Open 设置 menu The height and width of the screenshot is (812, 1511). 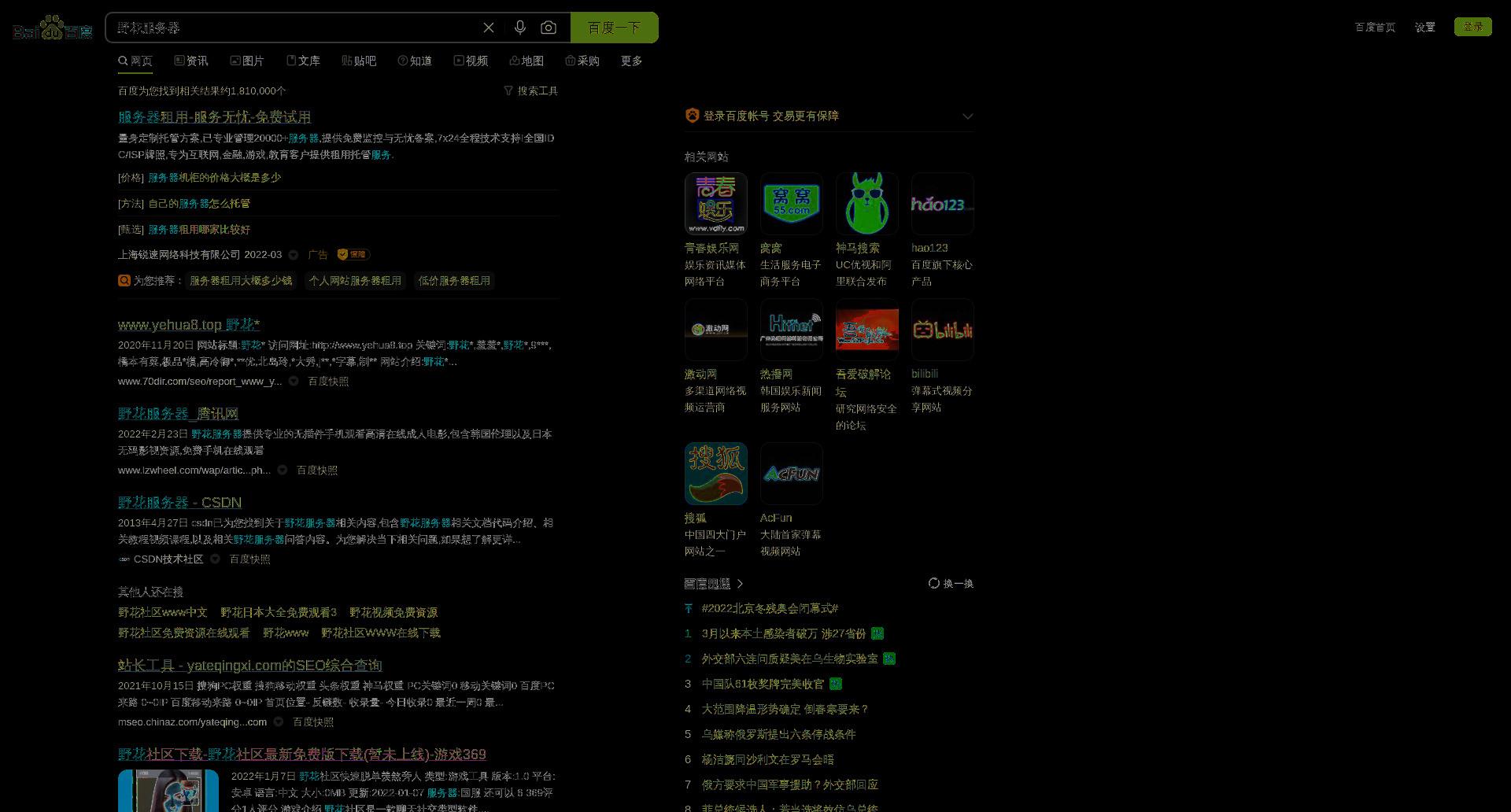pyautogui.click(x=1424, y=27)
